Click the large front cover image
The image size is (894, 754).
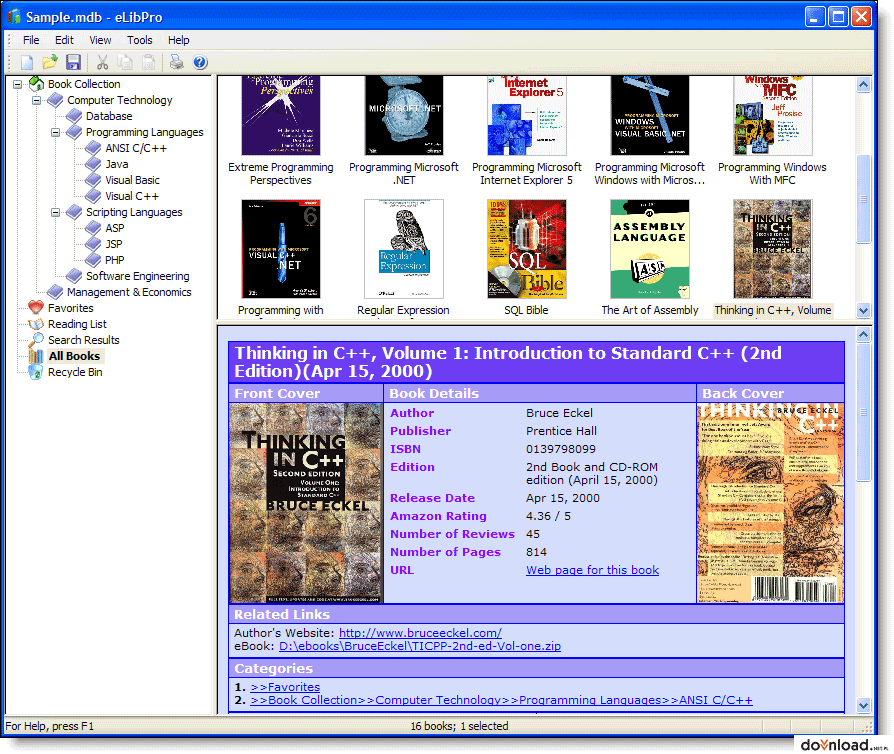coord(306,503)
